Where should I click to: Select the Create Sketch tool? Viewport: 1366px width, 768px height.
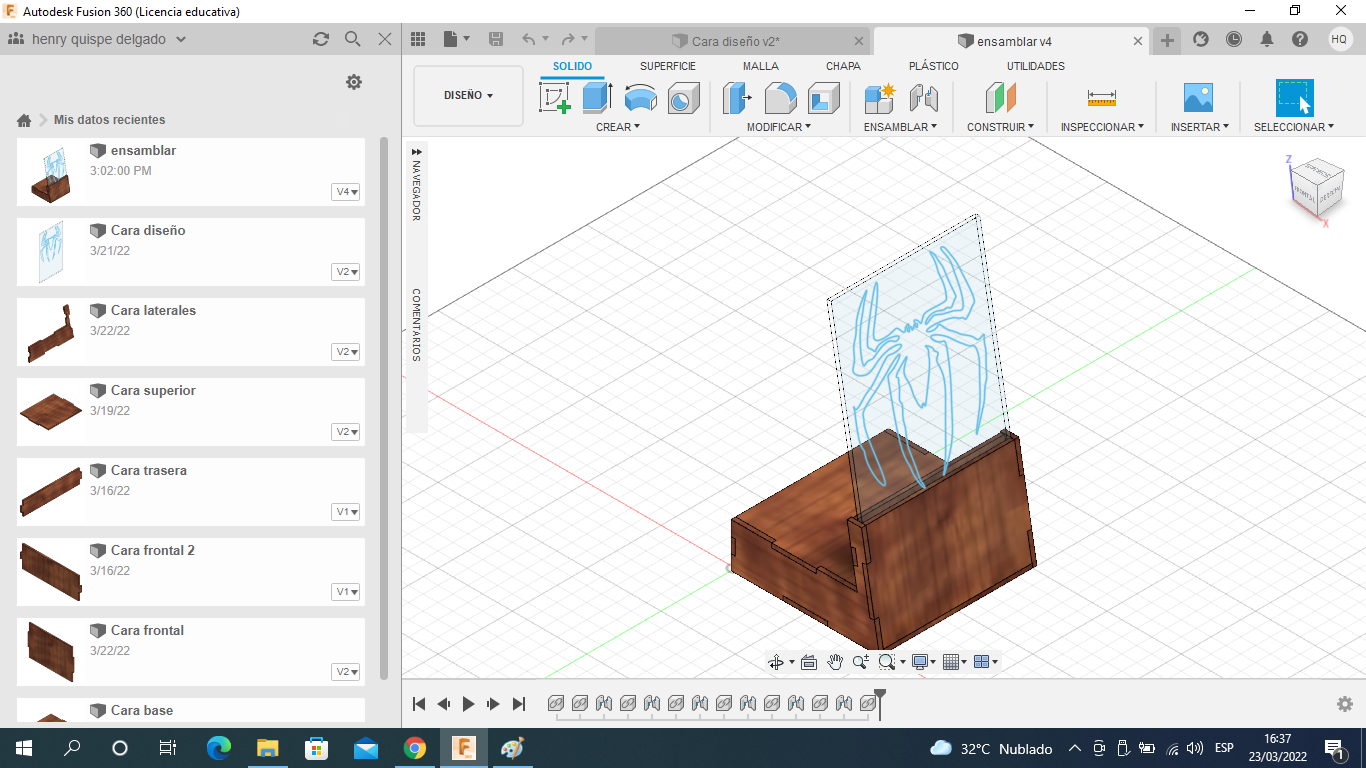[555, 98]
